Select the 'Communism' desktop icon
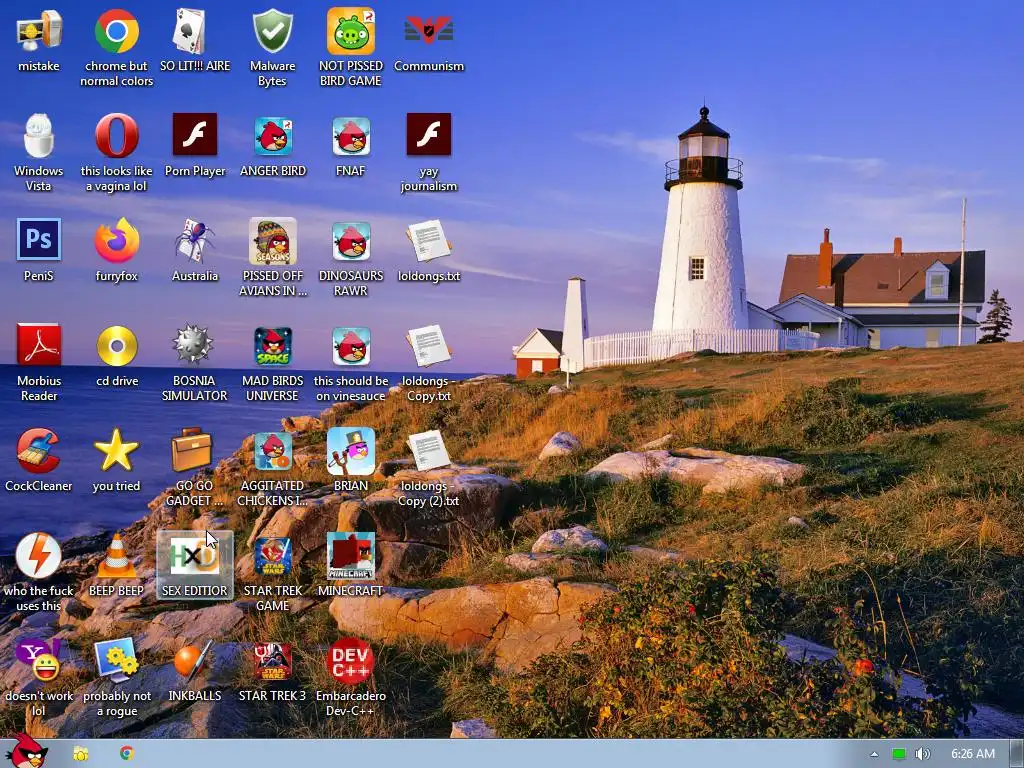The image size is (1024, 768). [x=429, y=30]
